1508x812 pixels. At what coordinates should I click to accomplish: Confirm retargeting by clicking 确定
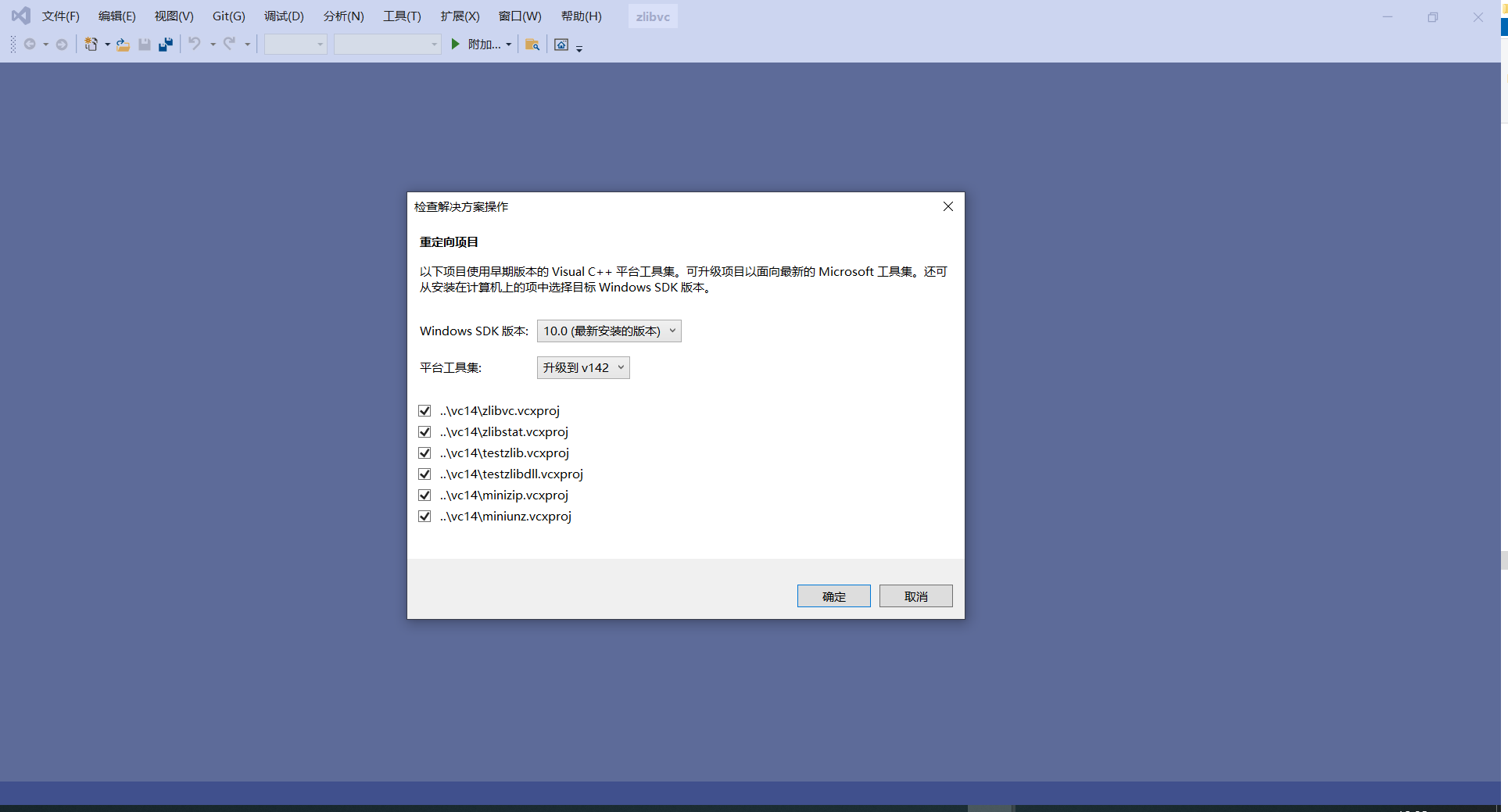pos(833,596)
